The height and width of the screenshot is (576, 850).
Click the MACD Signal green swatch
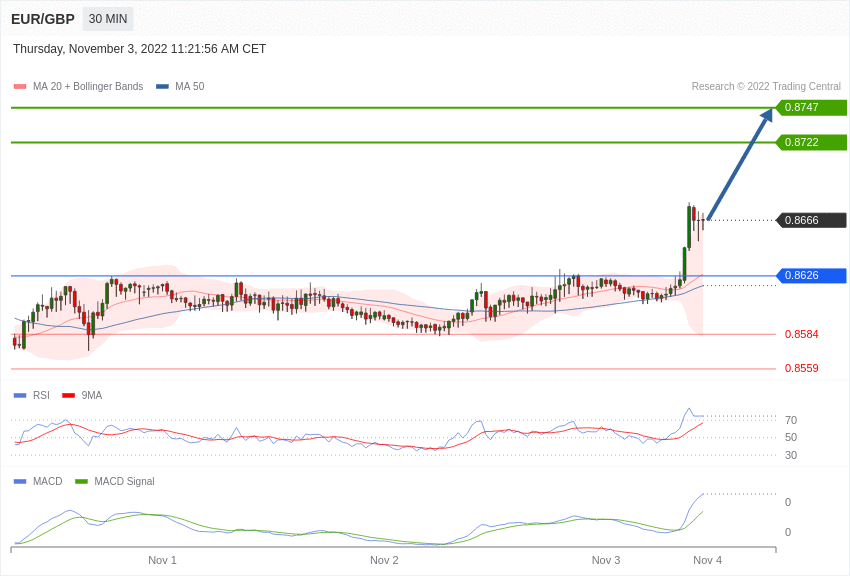(x=81, y=482)
